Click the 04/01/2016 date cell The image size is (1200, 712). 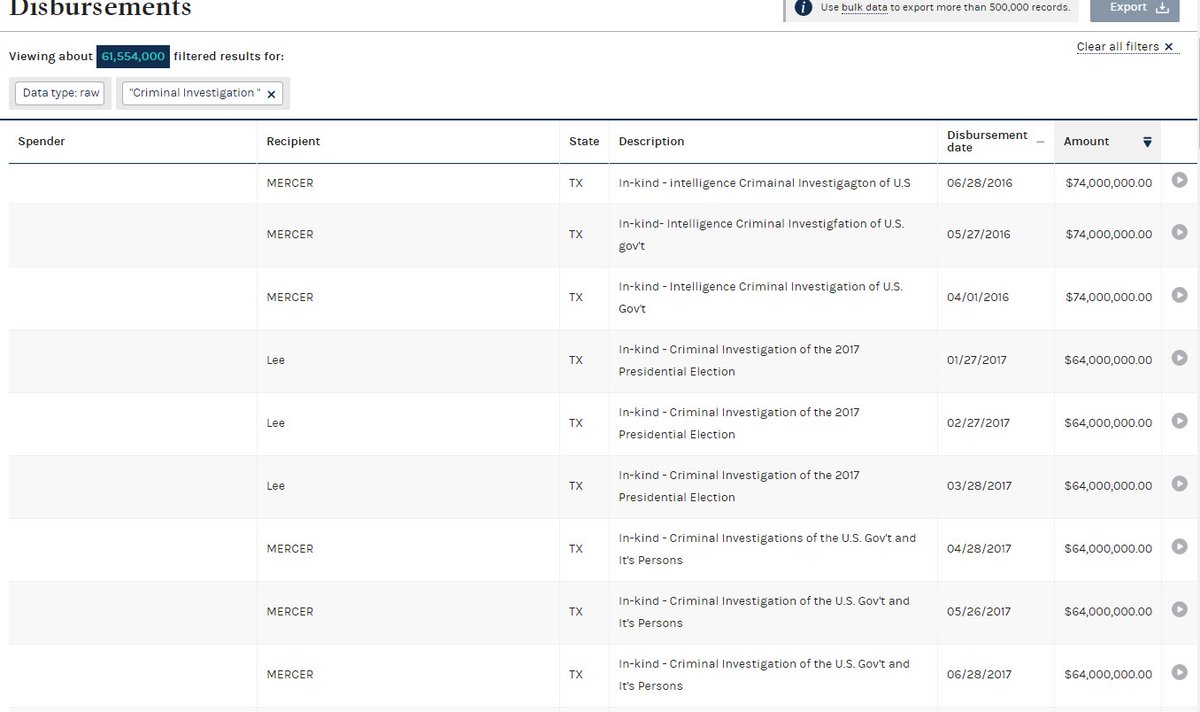click(978, 298)
